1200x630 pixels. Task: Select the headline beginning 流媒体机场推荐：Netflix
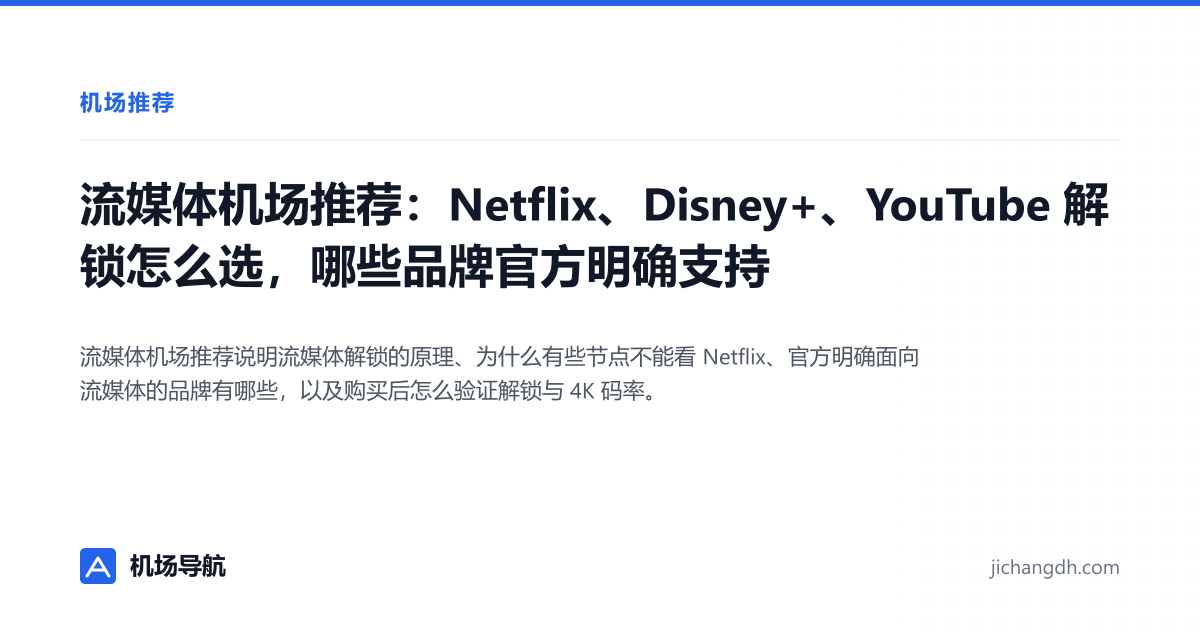[595, 237]
